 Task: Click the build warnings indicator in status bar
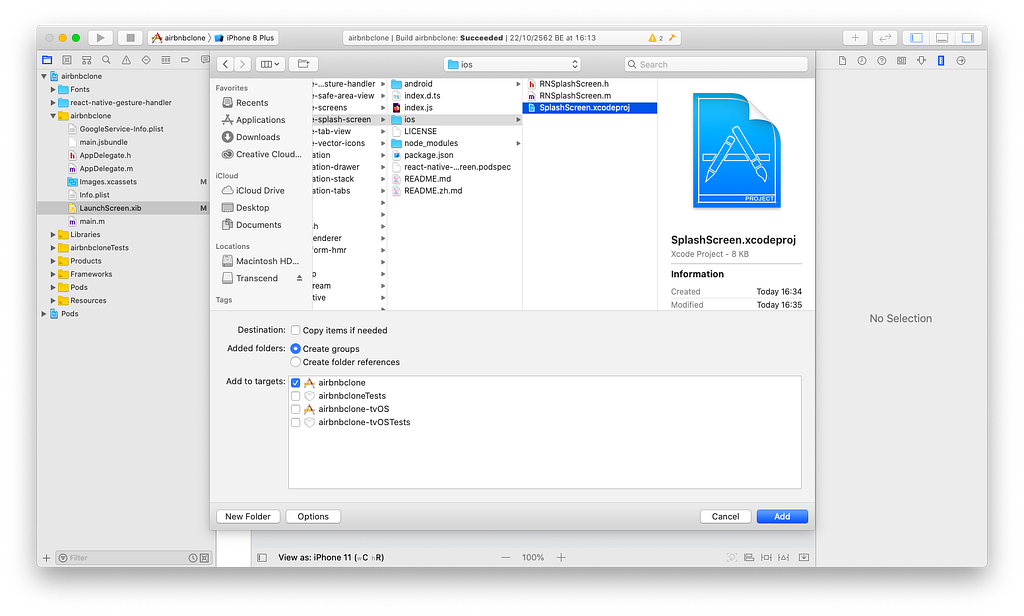tap(655, 38)
